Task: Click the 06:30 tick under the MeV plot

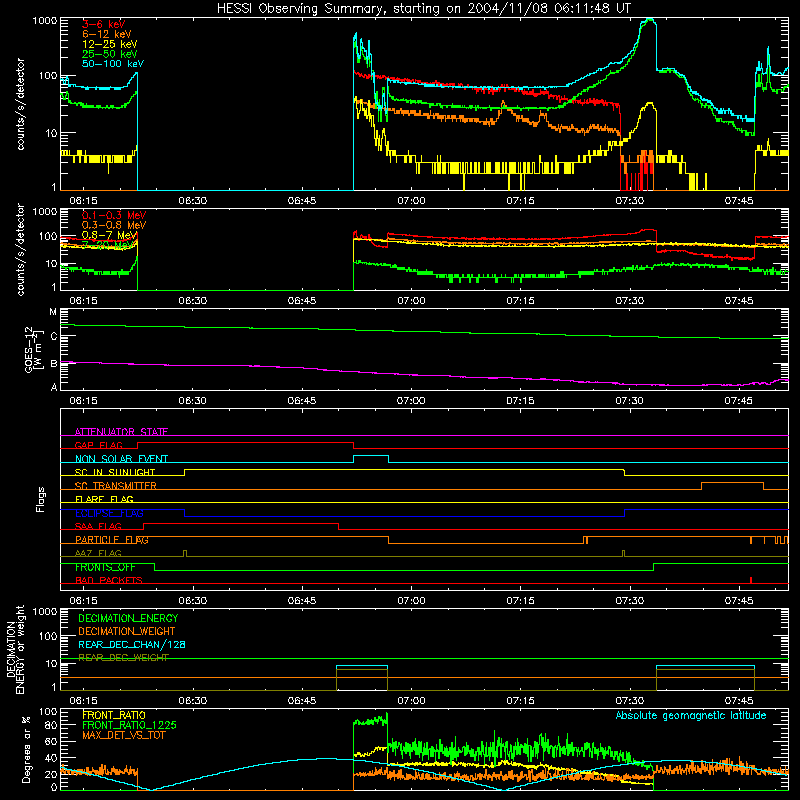Action: [x=193, y=301]
